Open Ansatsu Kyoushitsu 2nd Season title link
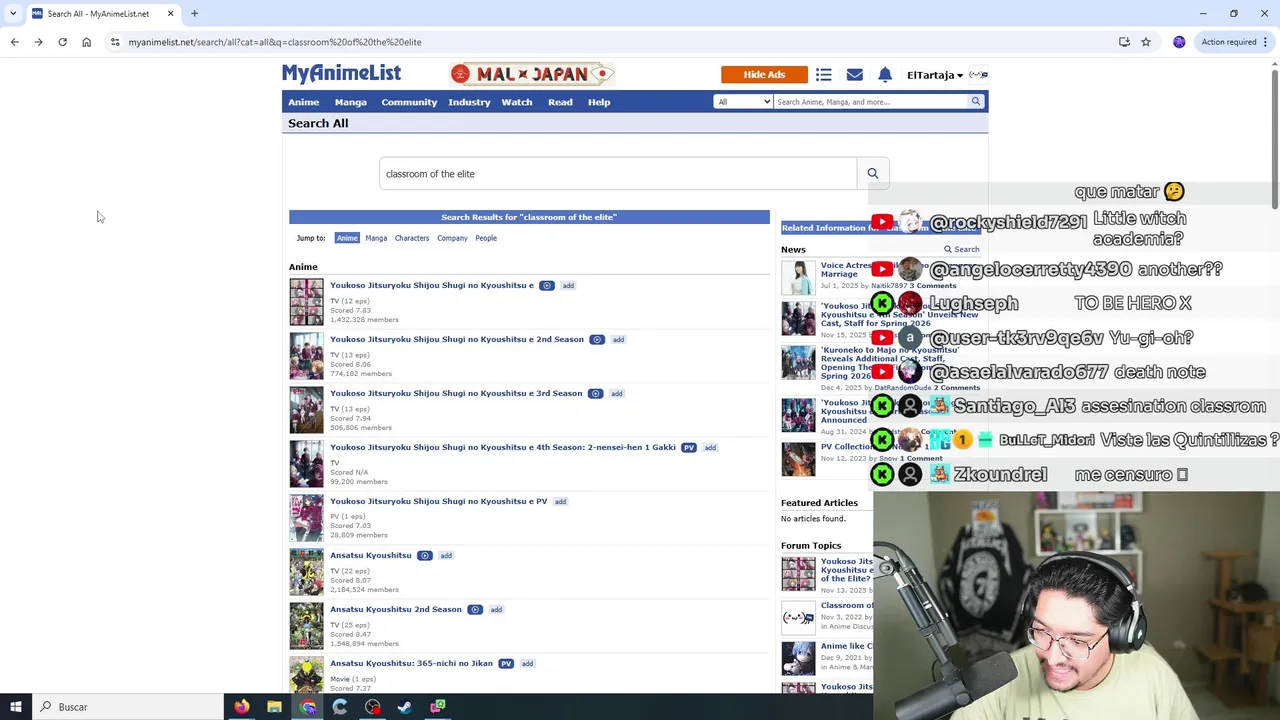1280x720 pixels. click(396, 609)
